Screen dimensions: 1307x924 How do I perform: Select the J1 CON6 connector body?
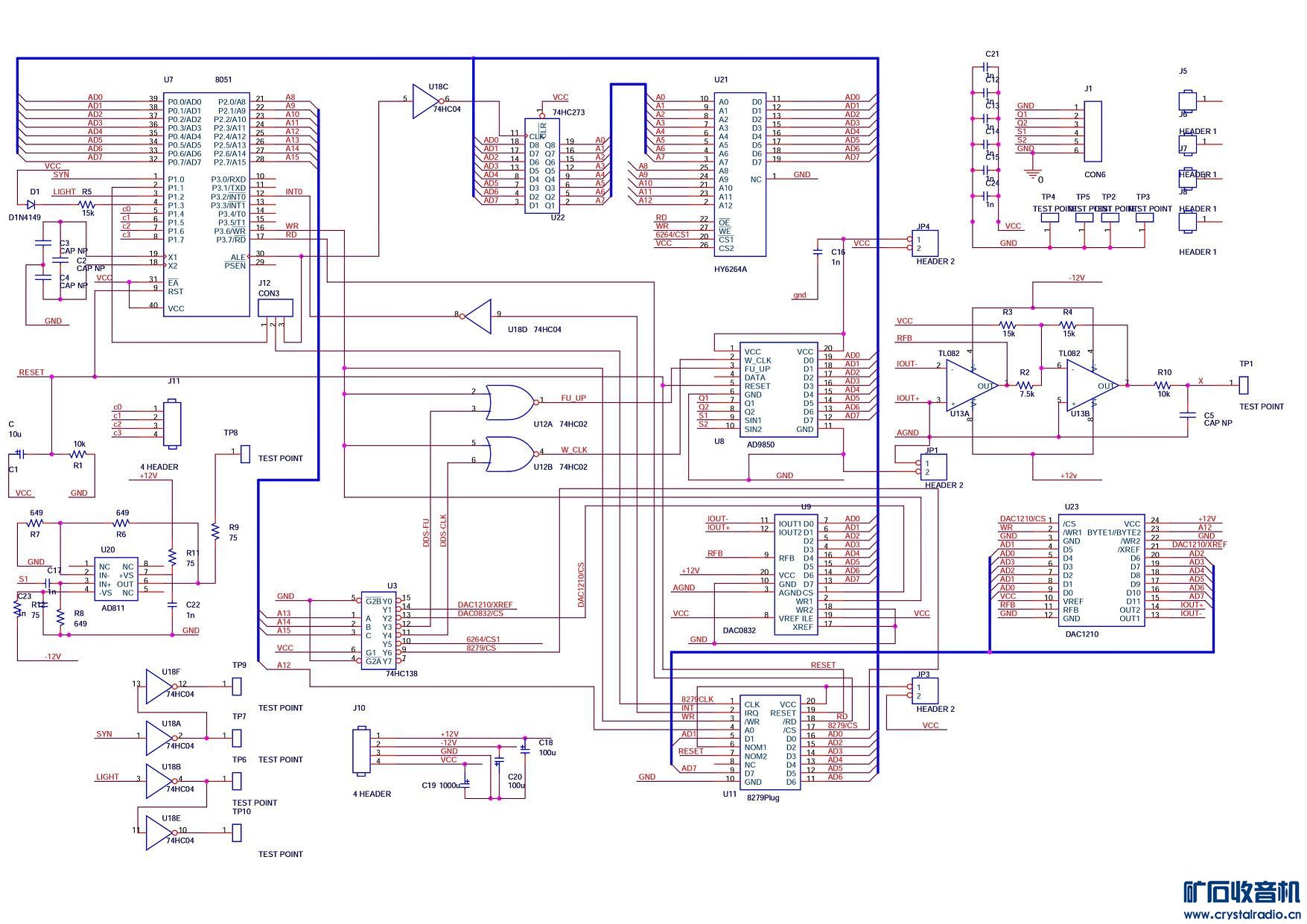click(1092, 131)
